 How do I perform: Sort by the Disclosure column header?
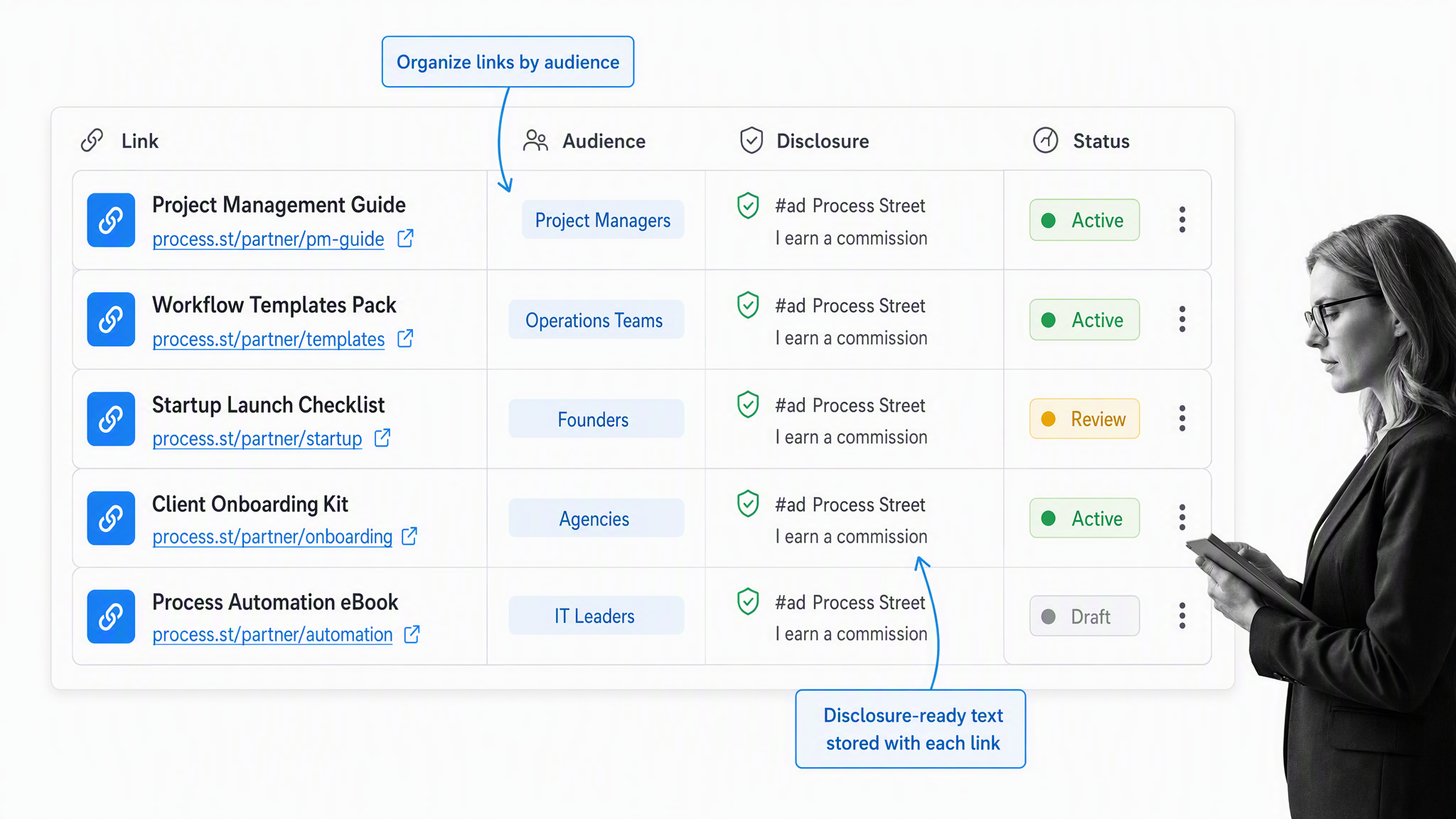(x=823, y=141)
